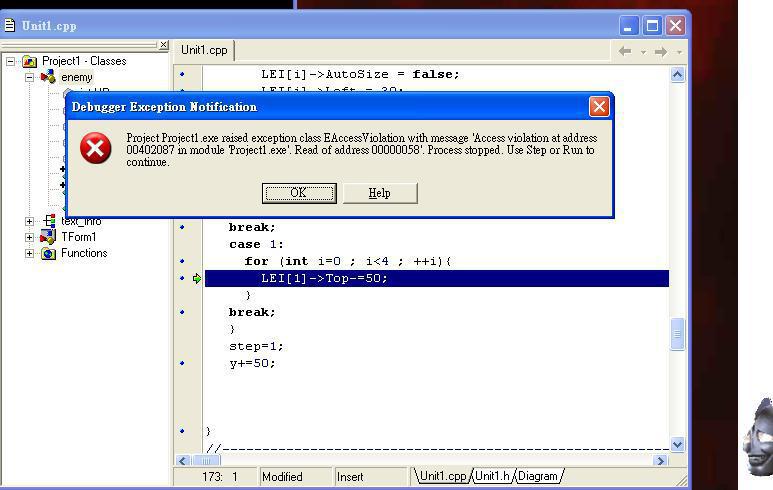Click Help in the exception dialog
Image resolution: width=773 pixels, height=490 pixels.
[x=380, y=193]
